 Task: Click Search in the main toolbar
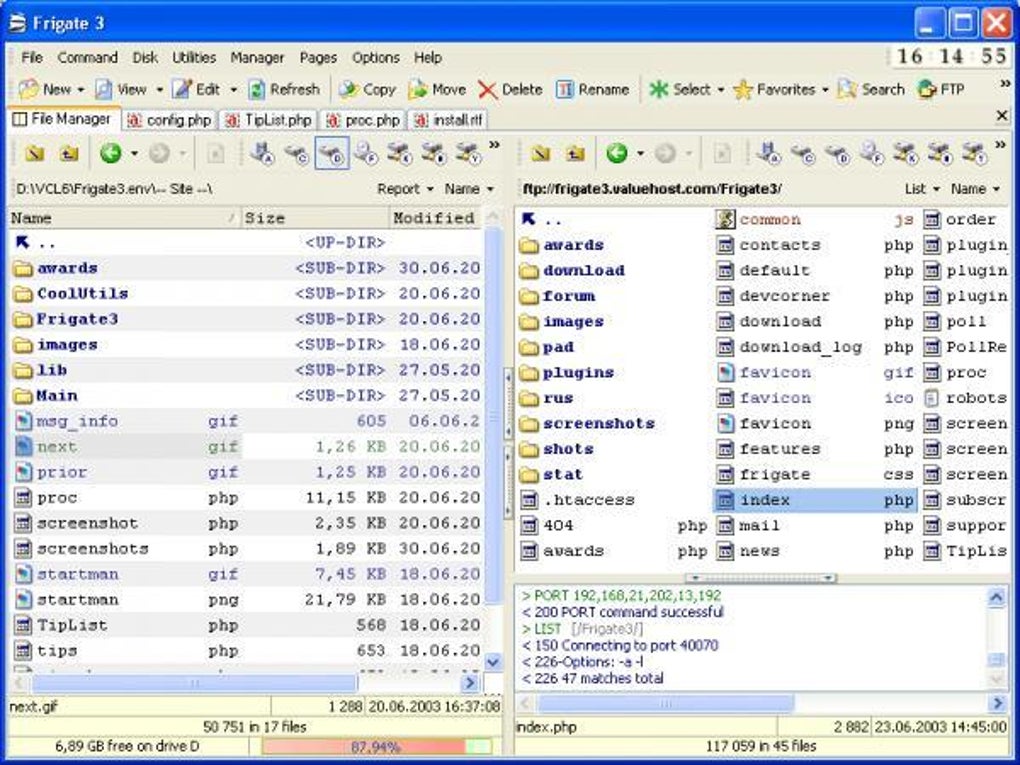coord(871,89)
